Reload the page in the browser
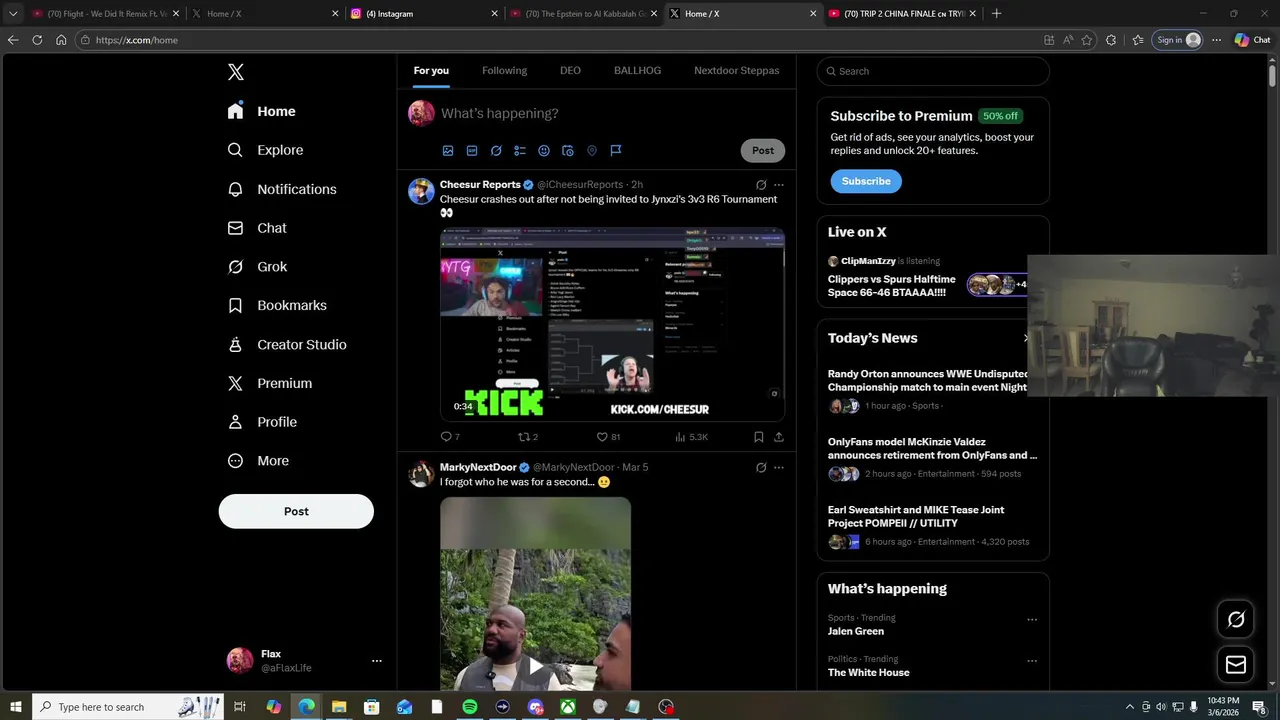 [x=37, y=40]
